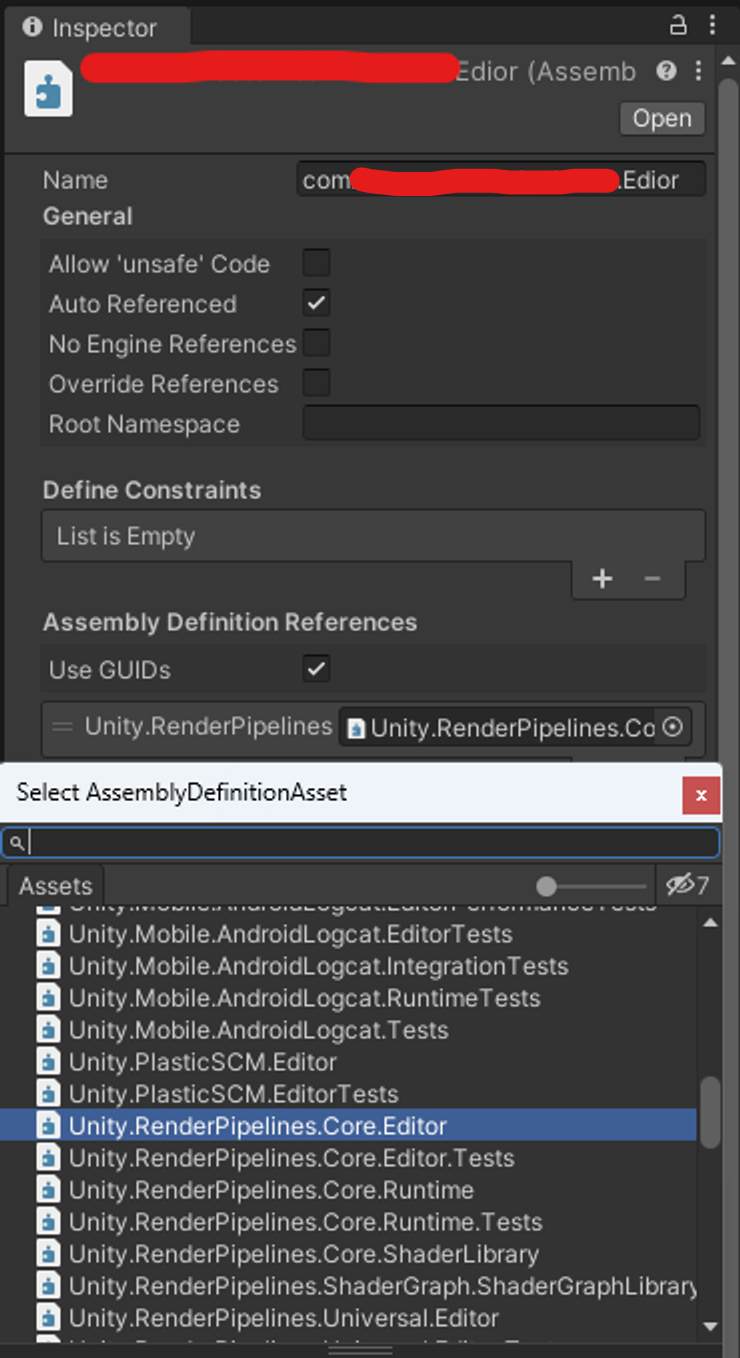740x1358 pixels.
Task: Select Unity.RenderPipelines.Core.Runtime.Tests
Action: click(x=348, y=1222)
